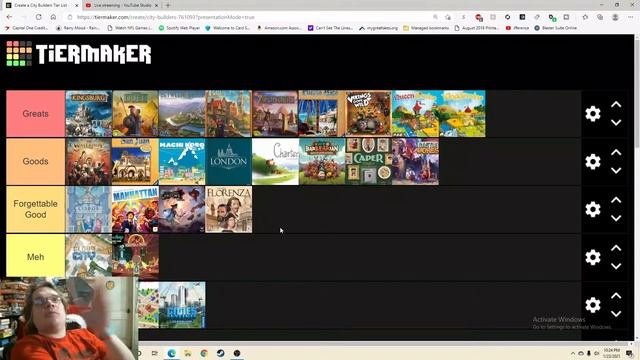Select the San Juan game thumbnail
The width and height of the screenshot is (640, 360).
coord(135,162)
